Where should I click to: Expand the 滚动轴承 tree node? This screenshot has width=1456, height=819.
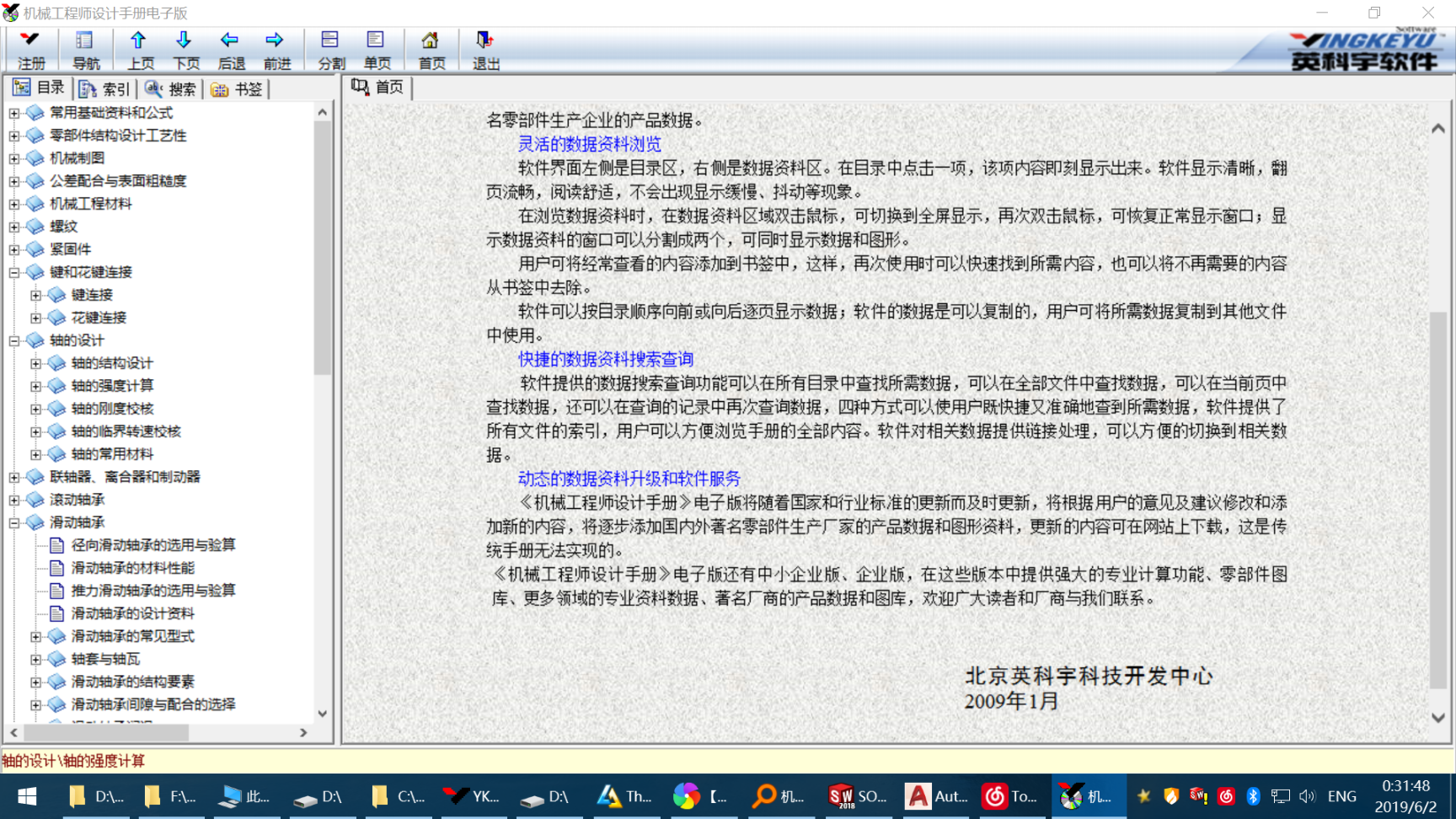(x=14, y=500)
